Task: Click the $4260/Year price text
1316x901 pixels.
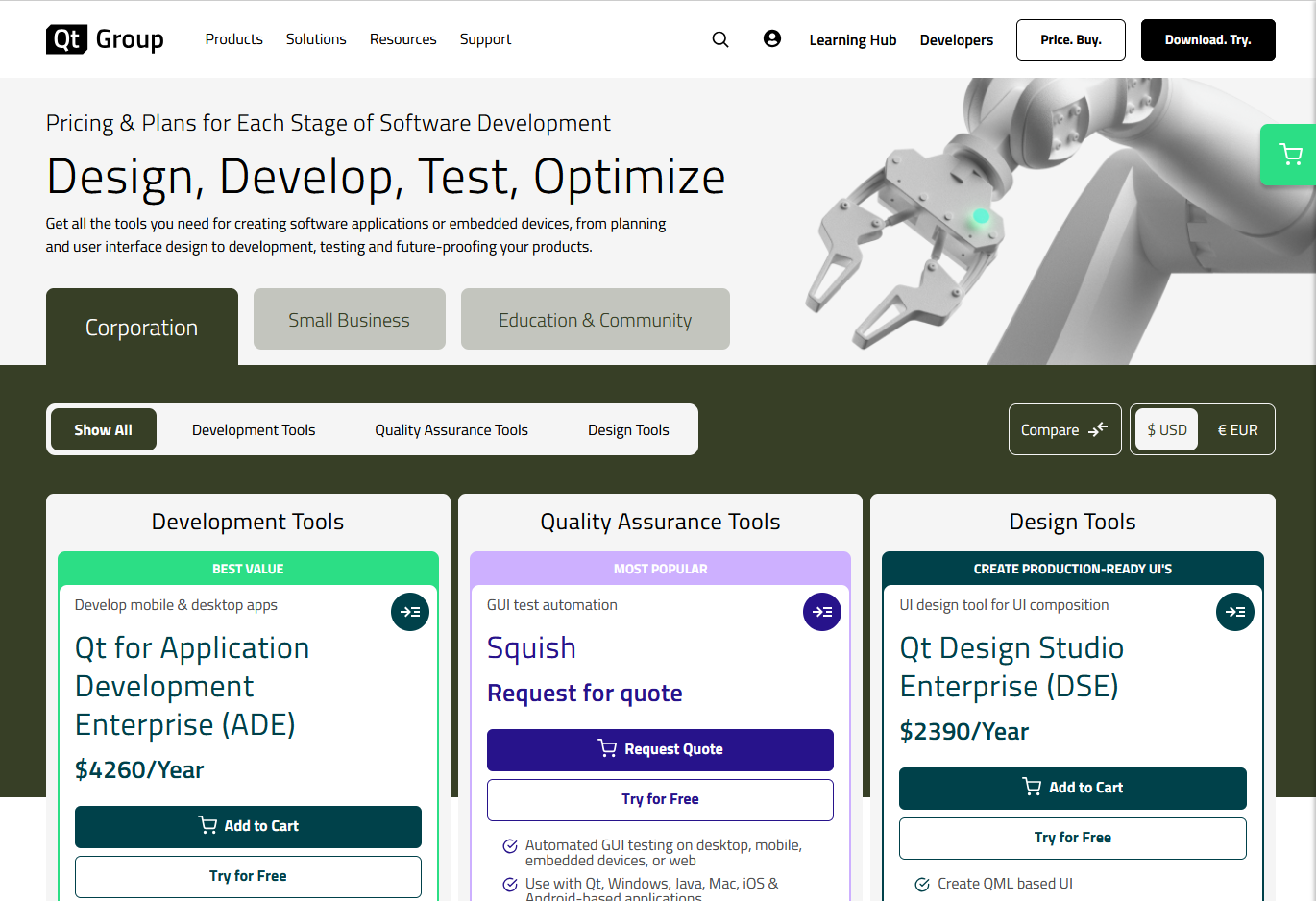Action: (x=139, y=769)
